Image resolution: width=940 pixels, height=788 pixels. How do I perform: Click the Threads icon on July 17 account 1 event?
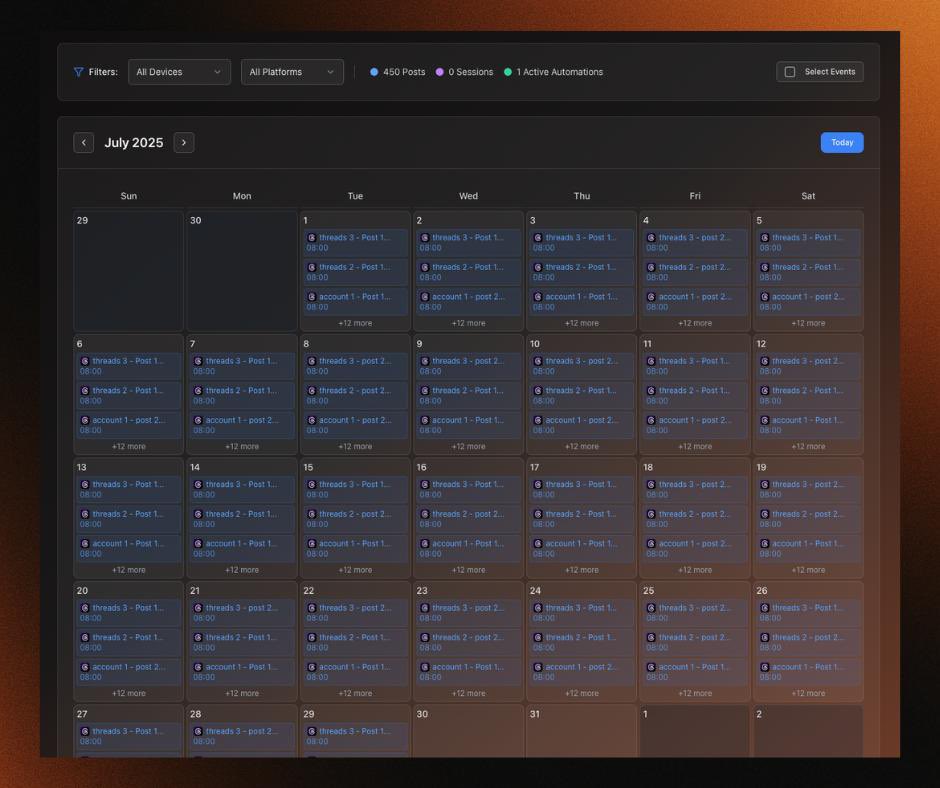pyautogui.click(x=538, y=544)
